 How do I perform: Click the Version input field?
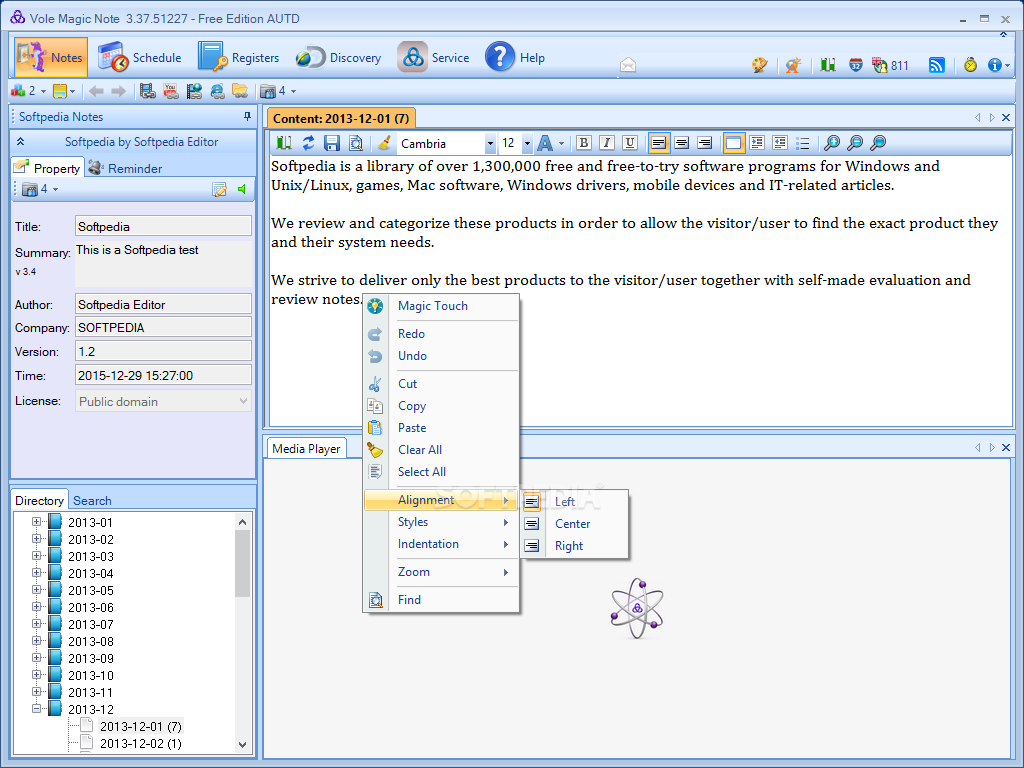(x=163, y=351)
